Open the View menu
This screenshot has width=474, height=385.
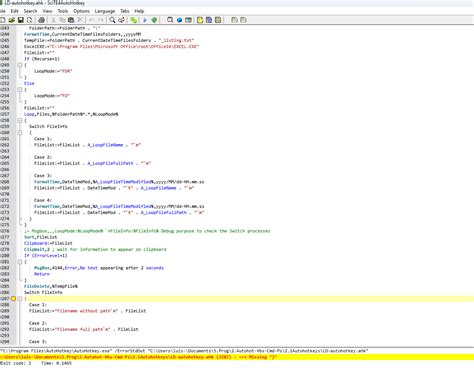(47, 11)
